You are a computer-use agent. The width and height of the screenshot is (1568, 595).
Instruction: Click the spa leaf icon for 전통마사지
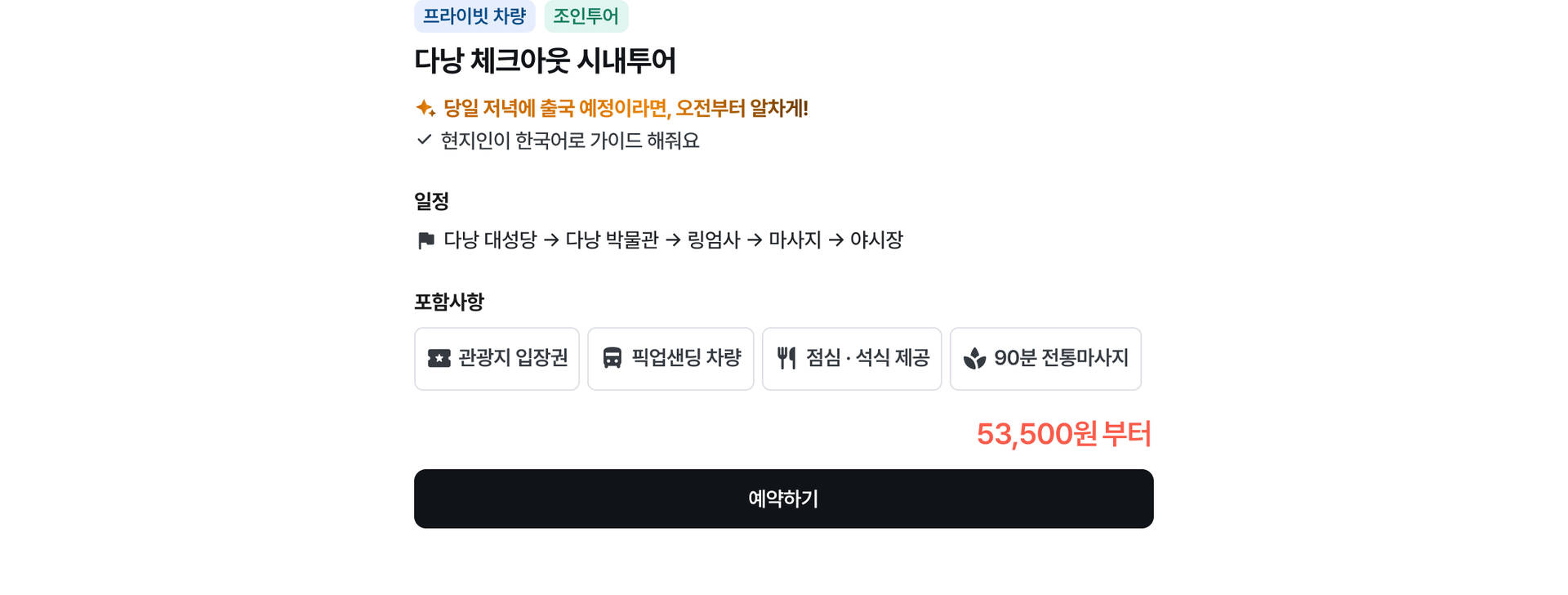974,358
